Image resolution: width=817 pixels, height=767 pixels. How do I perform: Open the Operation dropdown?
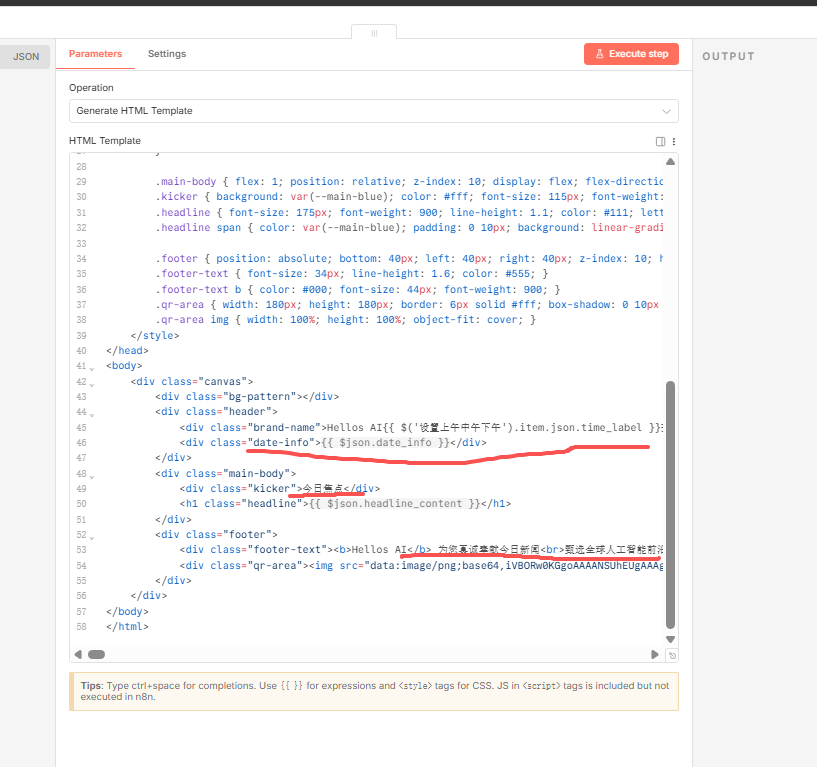(x=373, y=111)
